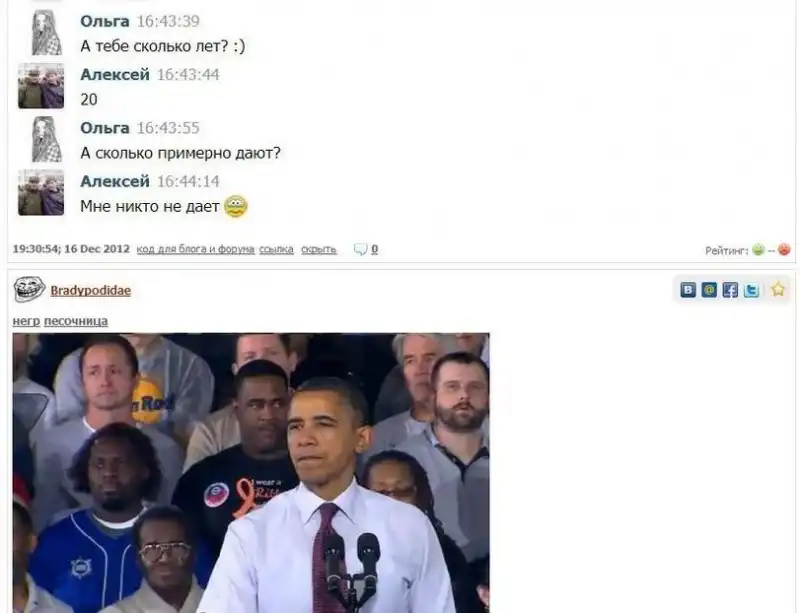800x613 pixels.
Task: Open the 'песочница' tag
Action: click(76, 321)
